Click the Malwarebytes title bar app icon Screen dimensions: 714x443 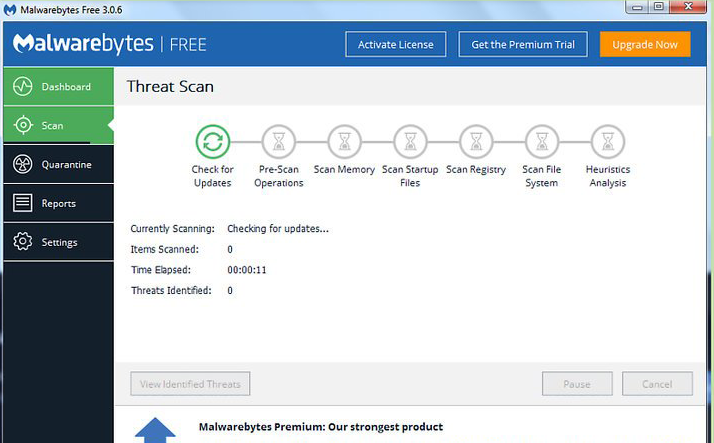point(10,10)
